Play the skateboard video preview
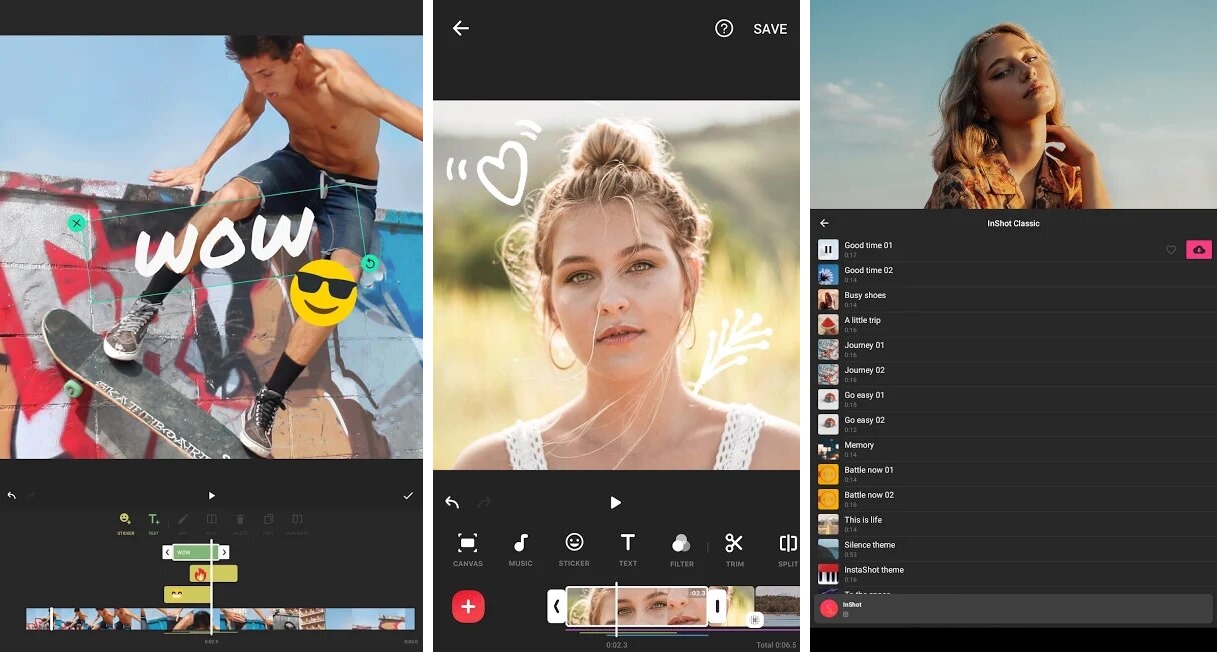The height and width of the screenshot is (652, 1217). point(211,495)
